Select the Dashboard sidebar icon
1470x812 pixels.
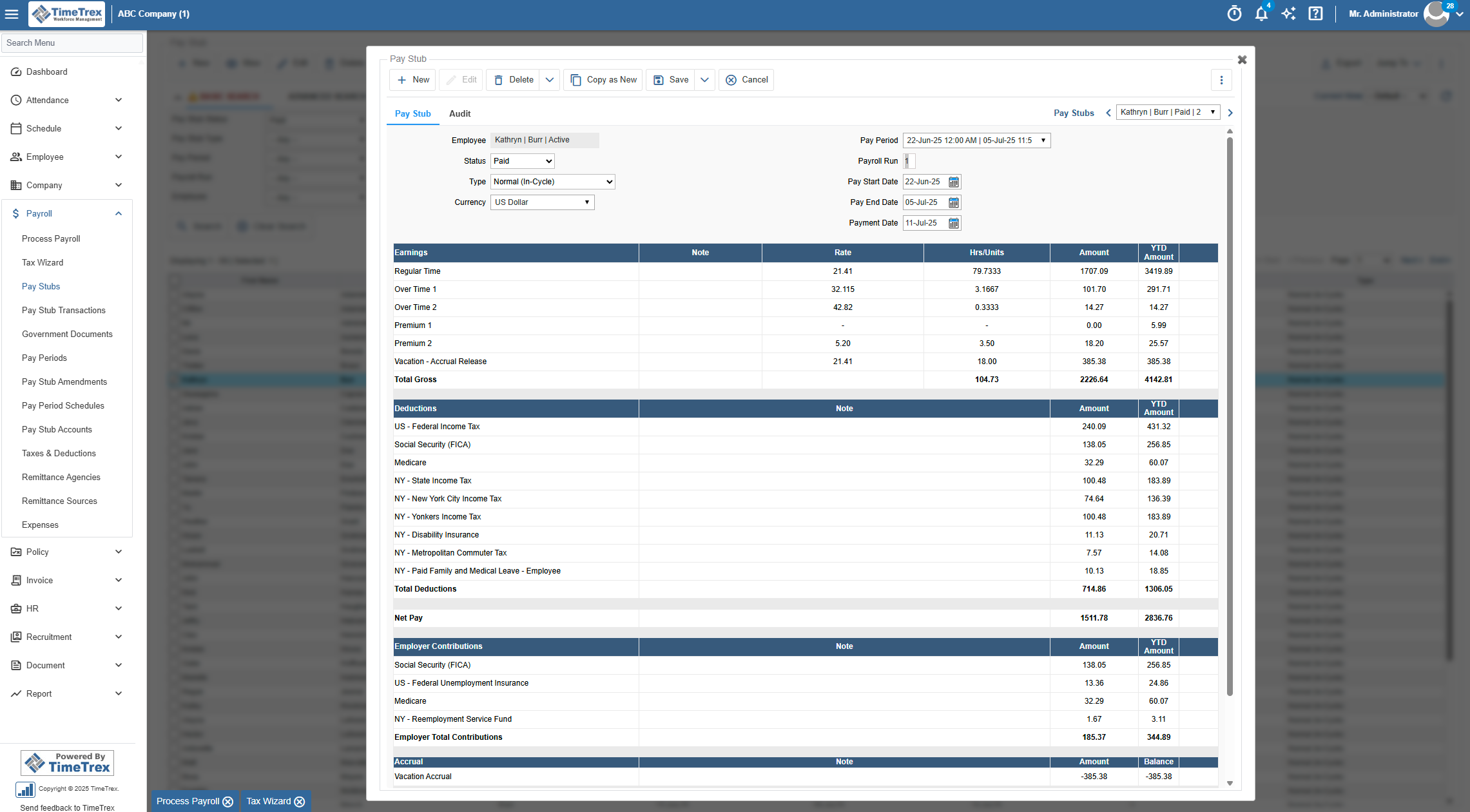pyautogui.click(x=16, y=72)
